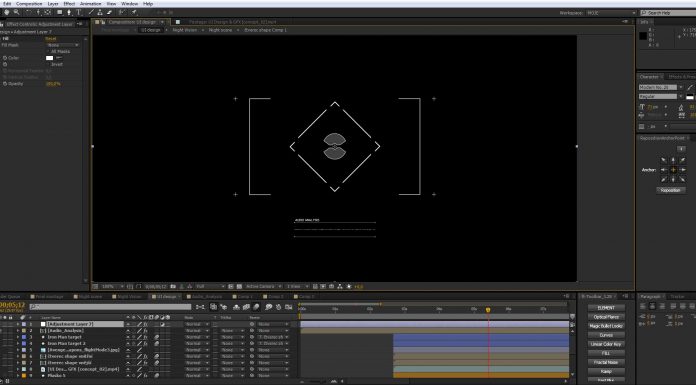
Task: Open composition mini-flowchart in timeline
Action: [200, 307]
